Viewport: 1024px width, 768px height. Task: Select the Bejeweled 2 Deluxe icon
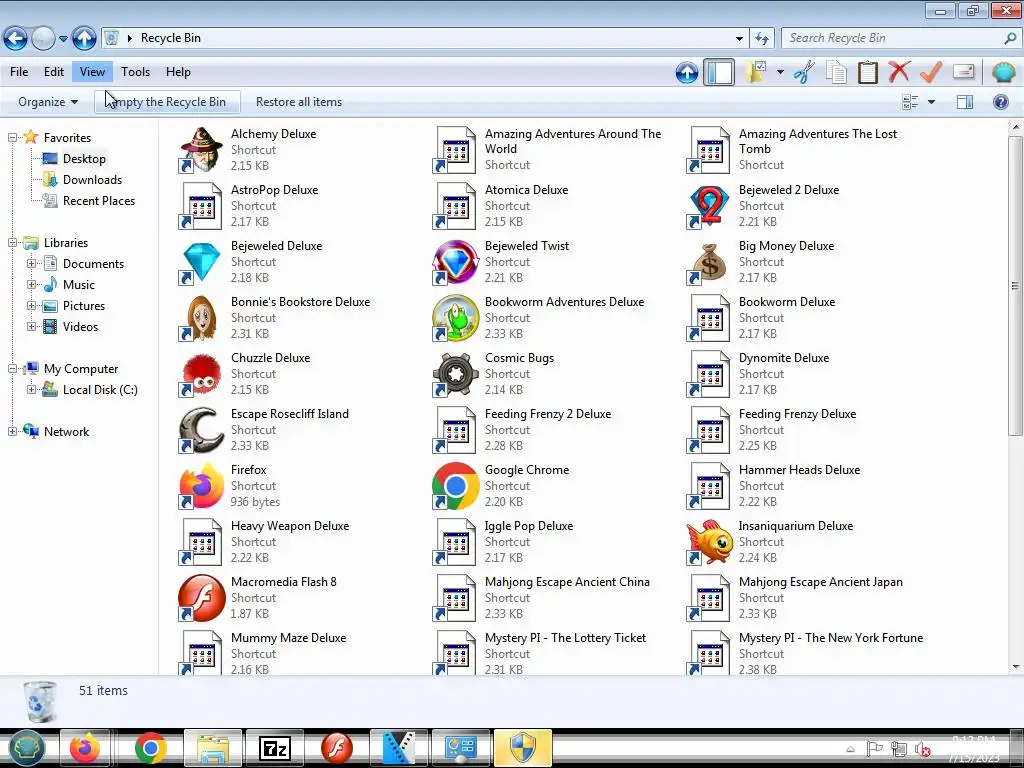(709, 206)
